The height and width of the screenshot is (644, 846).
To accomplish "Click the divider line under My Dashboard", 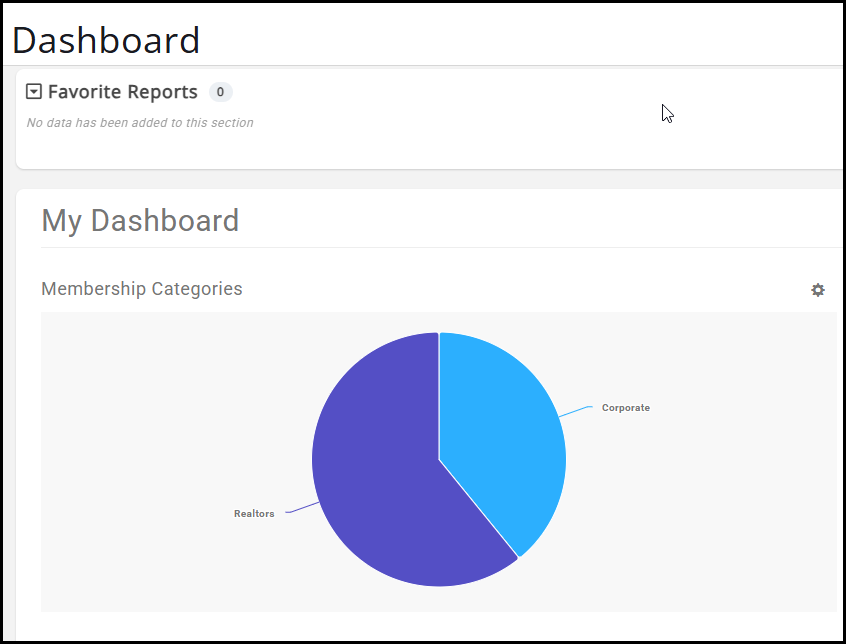I will tap(400, 247).
